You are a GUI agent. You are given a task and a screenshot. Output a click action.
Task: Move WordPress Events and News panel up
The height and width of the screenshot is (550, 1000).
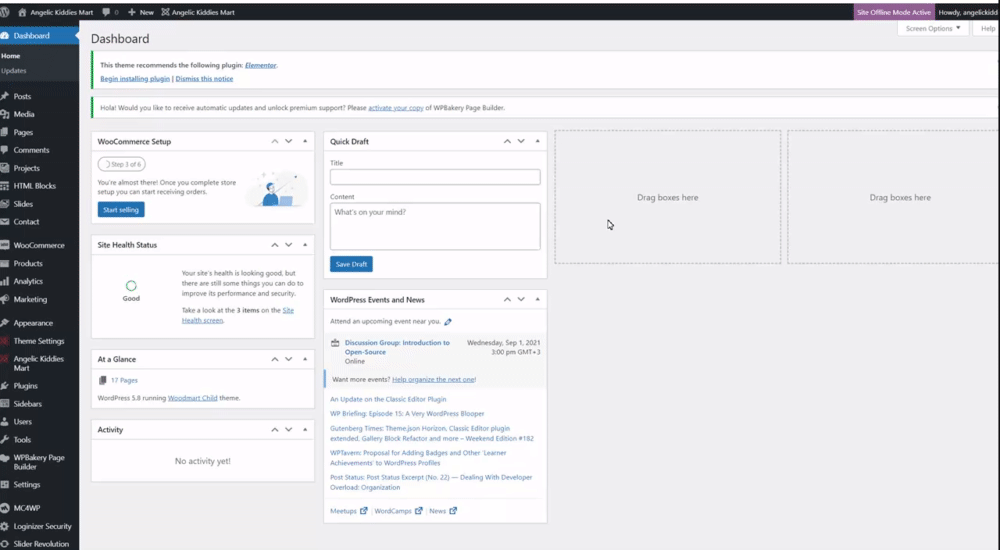pyautogui.click(x=507, y=299)
